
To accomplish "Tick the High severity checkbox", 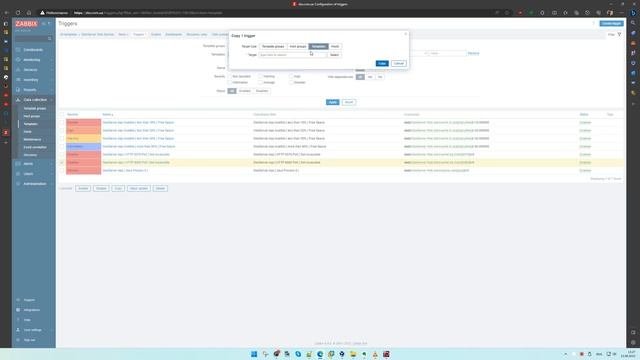I will (x=291, y=76).
